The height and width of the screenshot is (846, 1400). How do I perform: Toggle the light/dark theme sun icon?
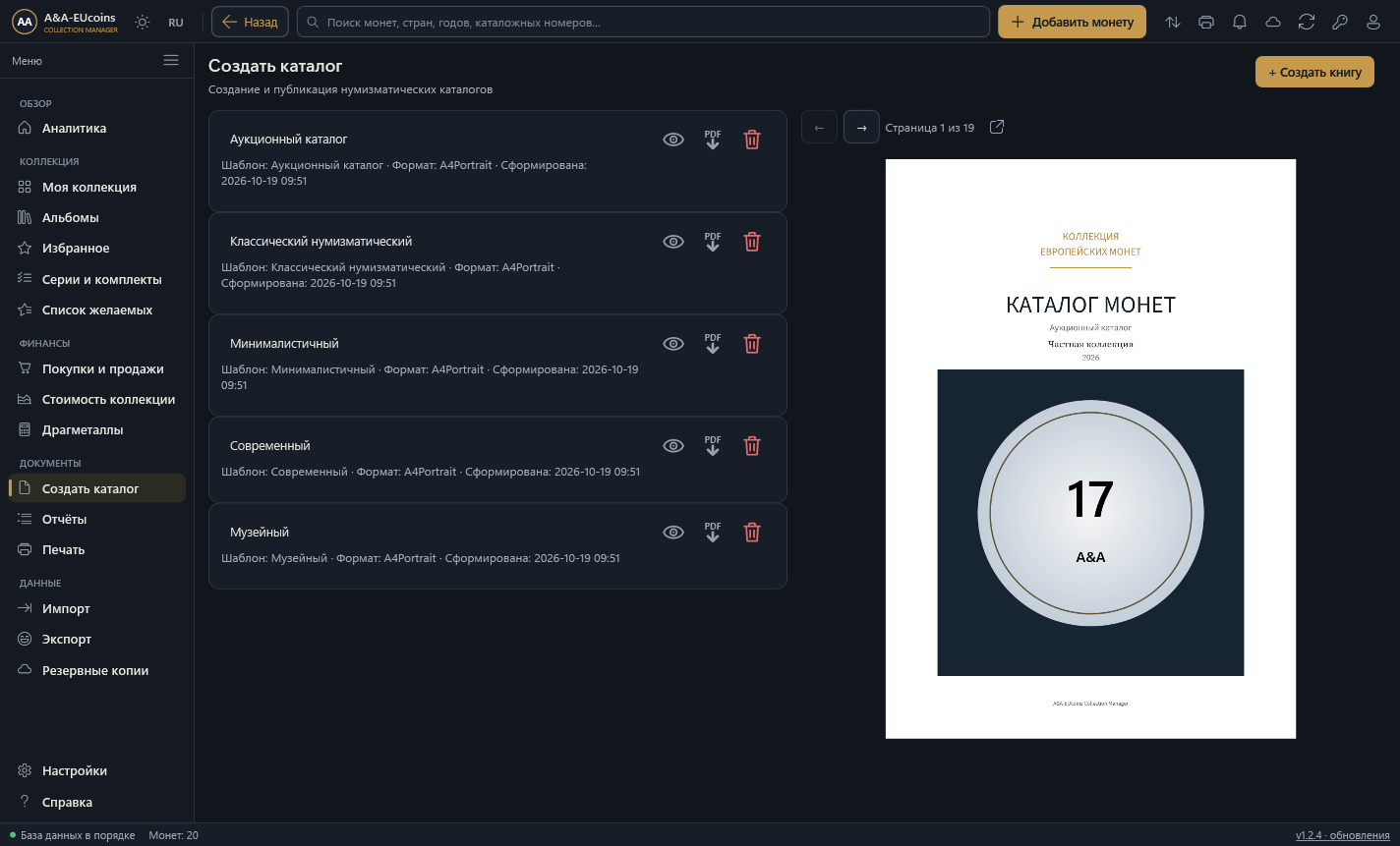point(143,22)
